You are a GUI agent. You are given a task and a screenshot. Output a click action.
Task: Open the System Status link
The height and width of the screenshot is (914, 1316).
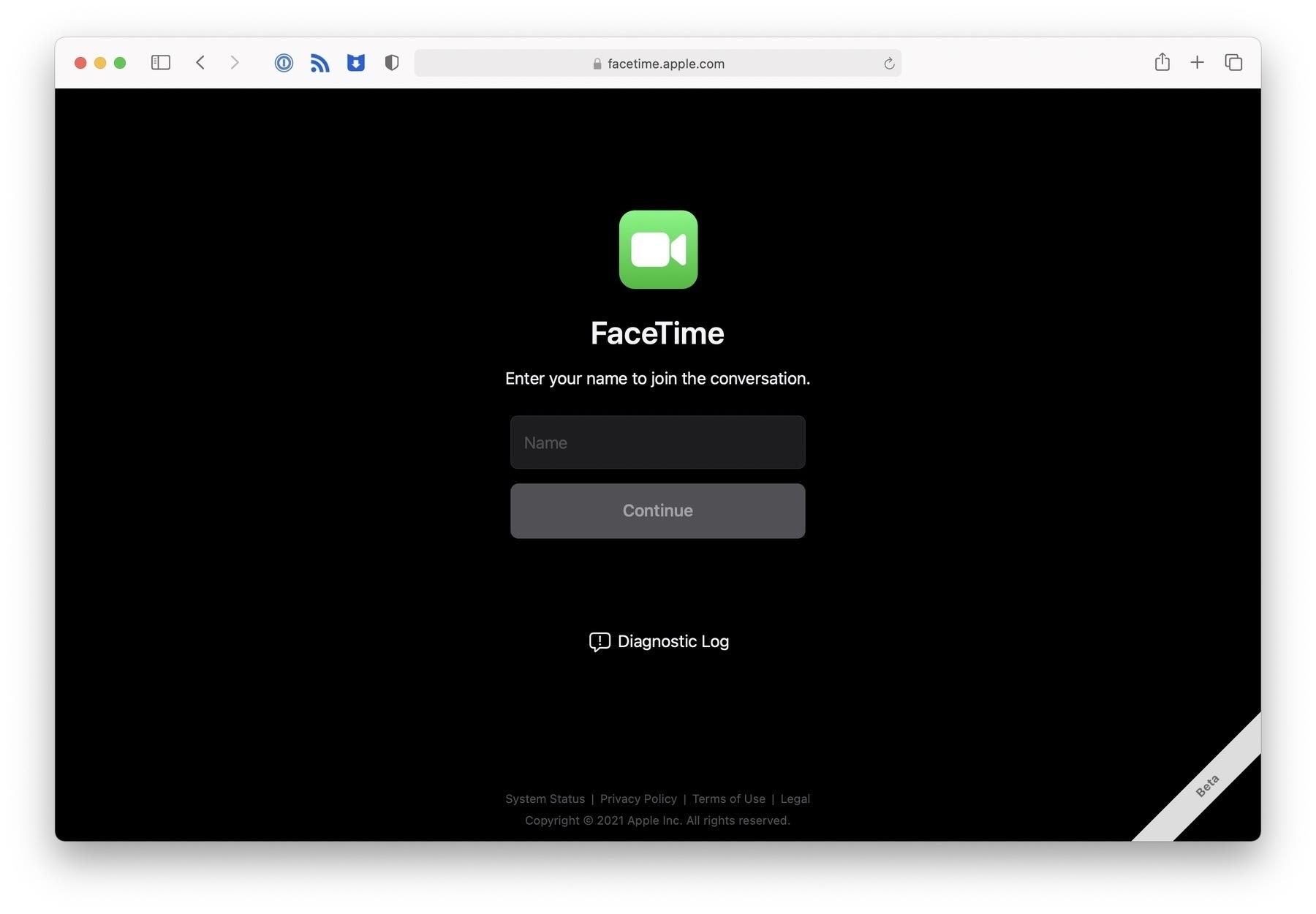pos(545,798)
